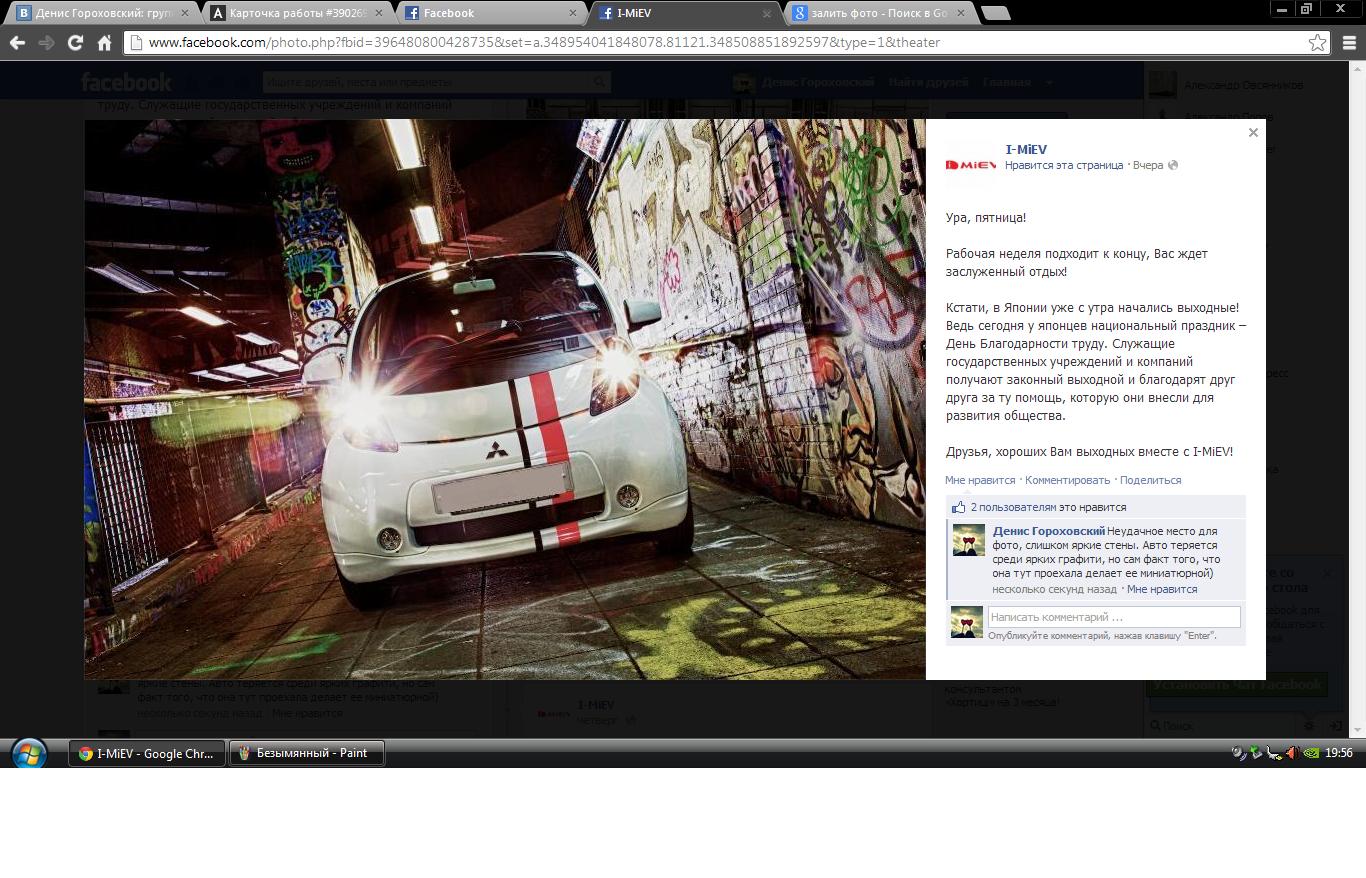Open the Windows Start button
Image resolution: width=1366 pixels, height=878 pixels.
click(28, 753)
